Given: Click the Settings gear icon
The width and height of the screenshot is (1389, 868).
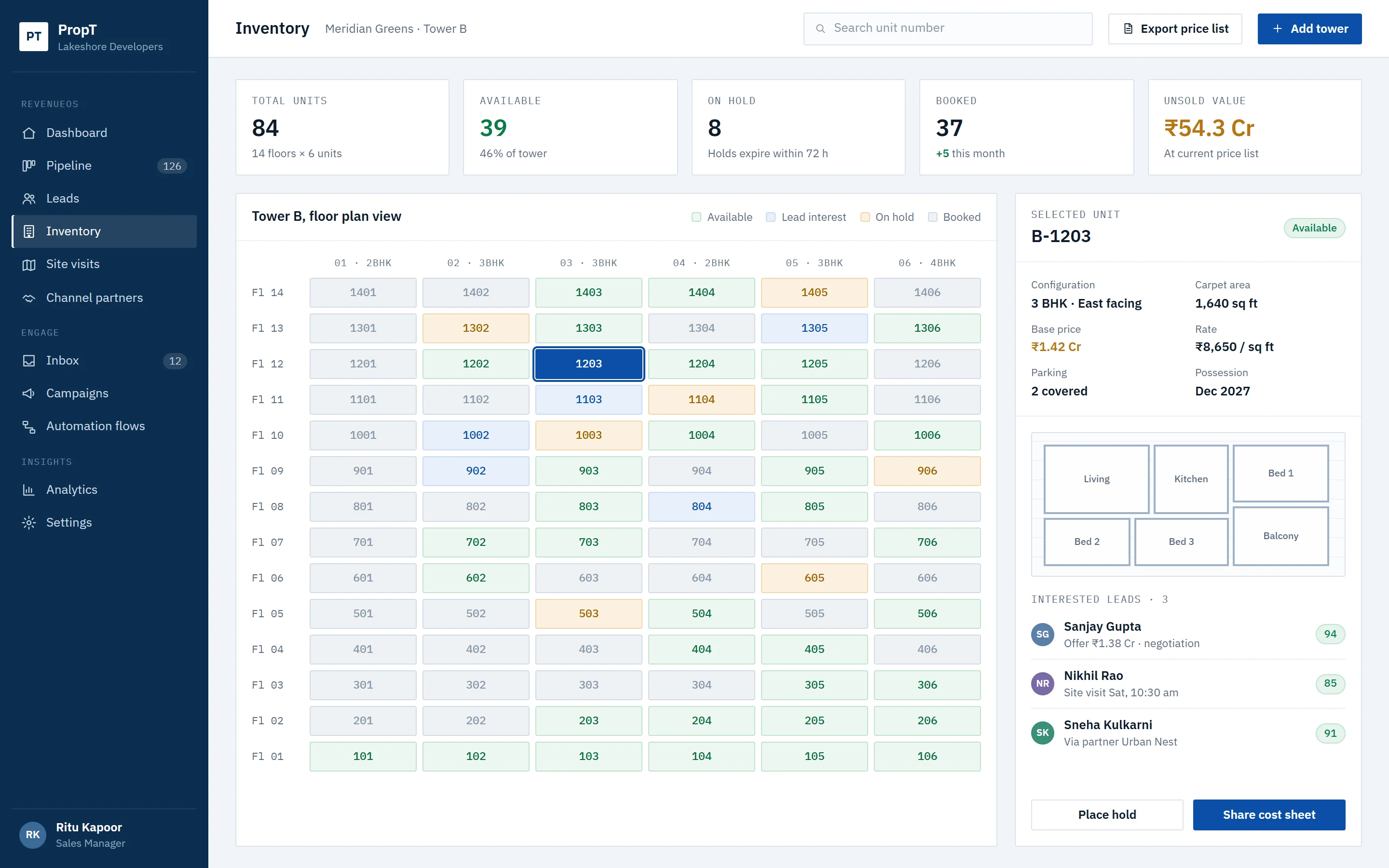Looking at the screenshot, I should [x=29, y=522].
